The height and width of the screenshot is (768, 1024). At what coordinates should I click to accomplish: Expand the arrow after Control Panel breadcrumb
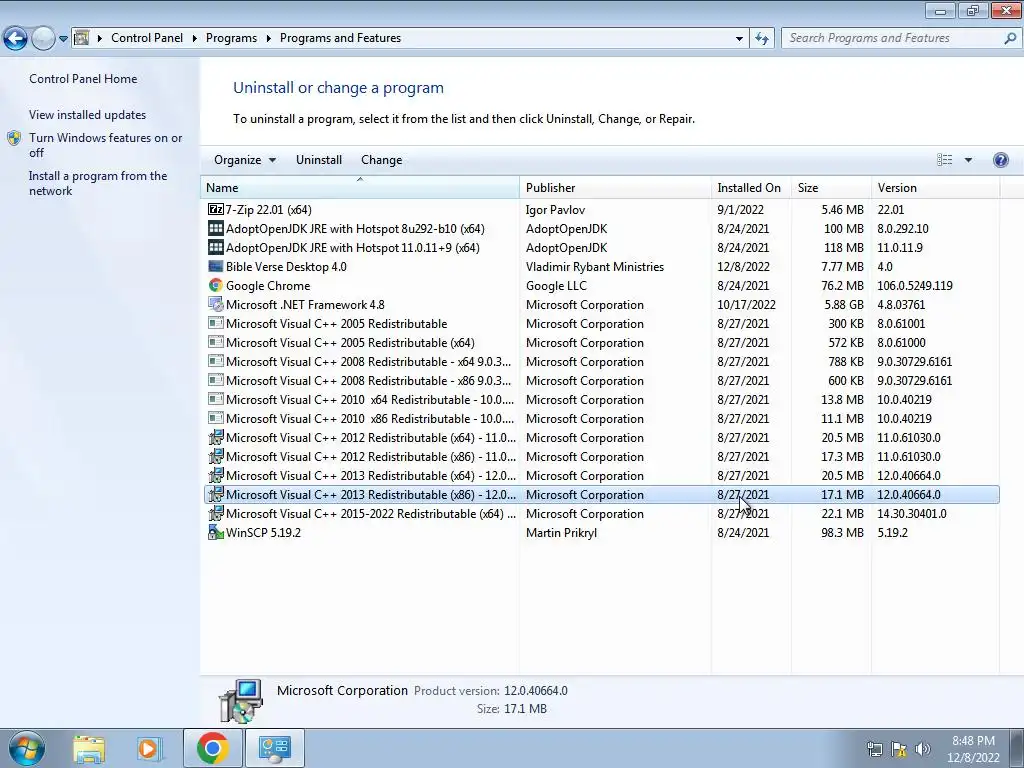tap(195, 39)
